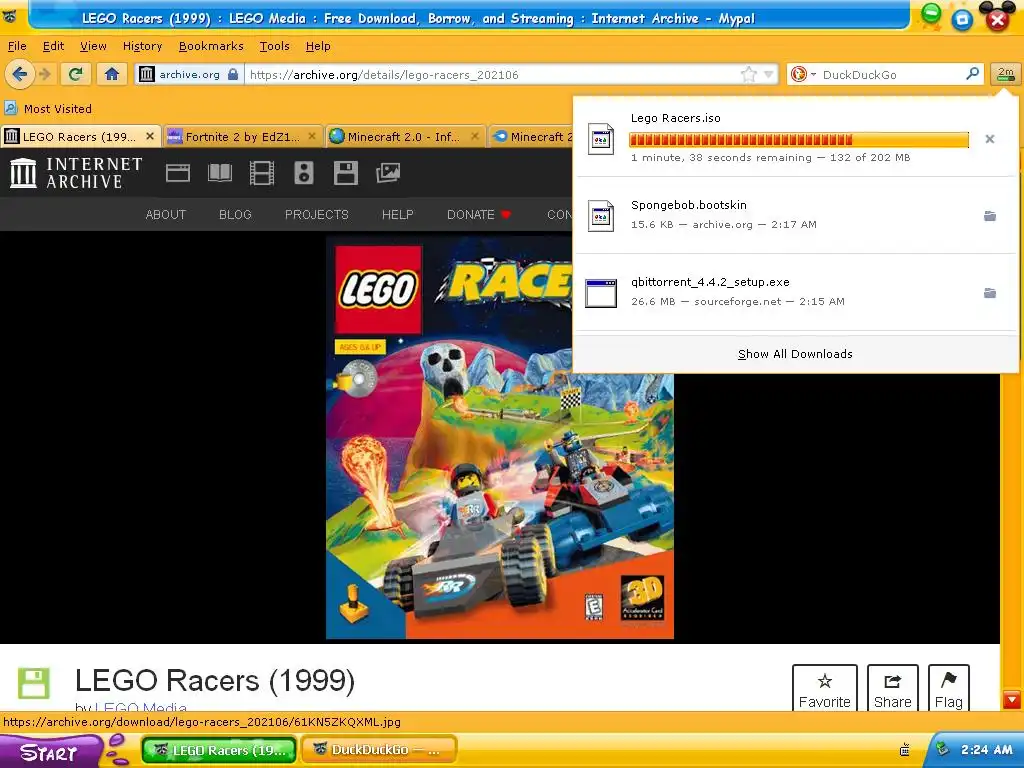Open the Audio speaker icon
This screenshot has height=768, width=1024.
(x=304, y=173)
